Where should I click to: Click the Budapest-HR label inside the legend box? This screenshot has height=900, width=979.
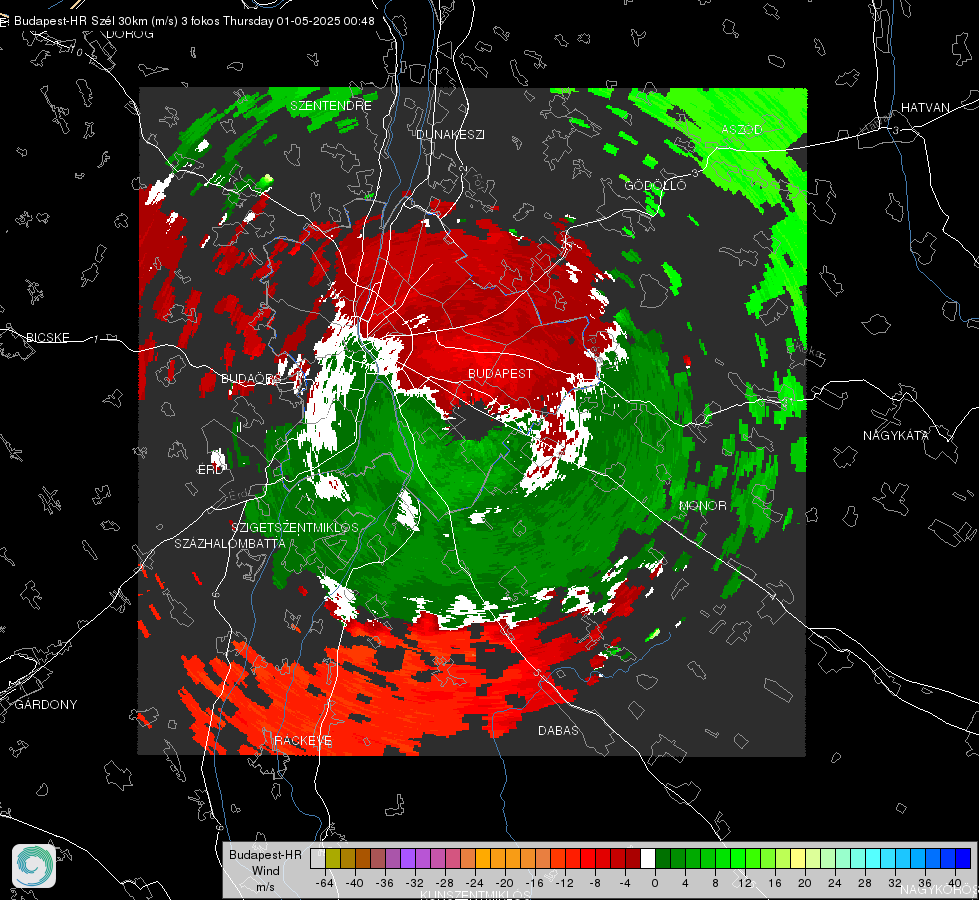pos(265,854)
